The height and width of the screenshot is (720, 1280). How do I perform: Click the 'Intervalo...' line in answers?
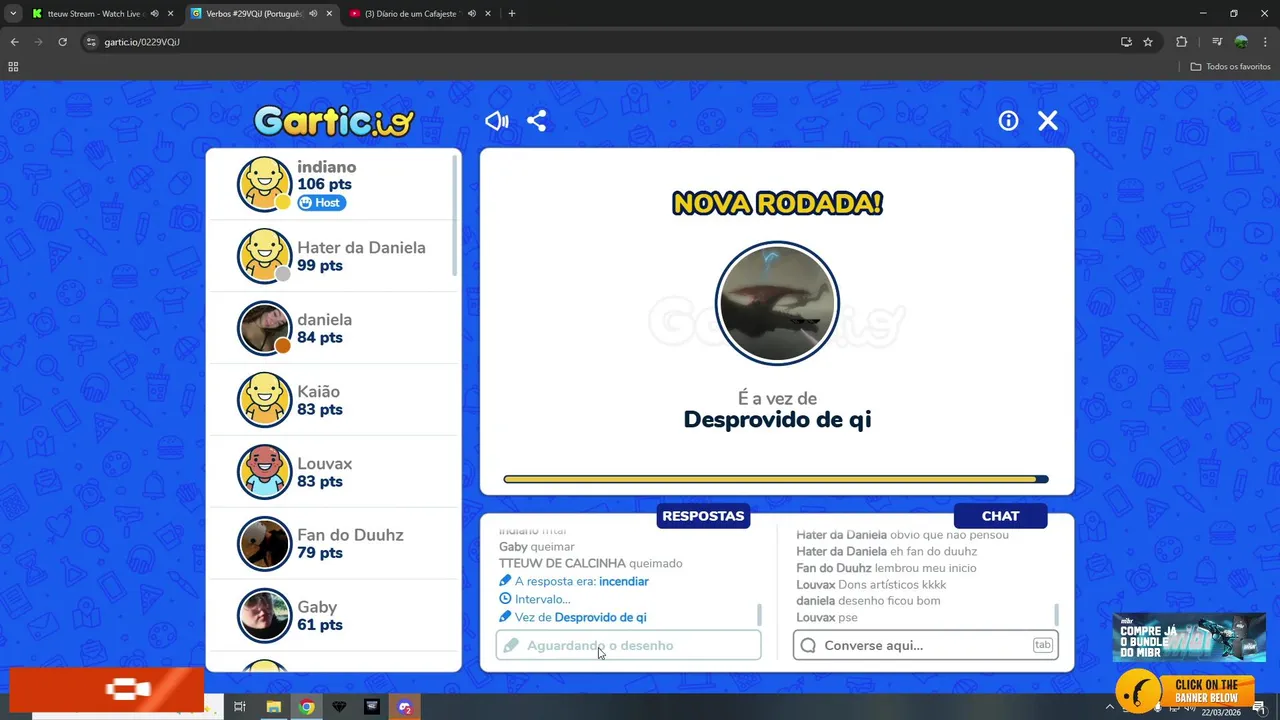pos(535,599)
